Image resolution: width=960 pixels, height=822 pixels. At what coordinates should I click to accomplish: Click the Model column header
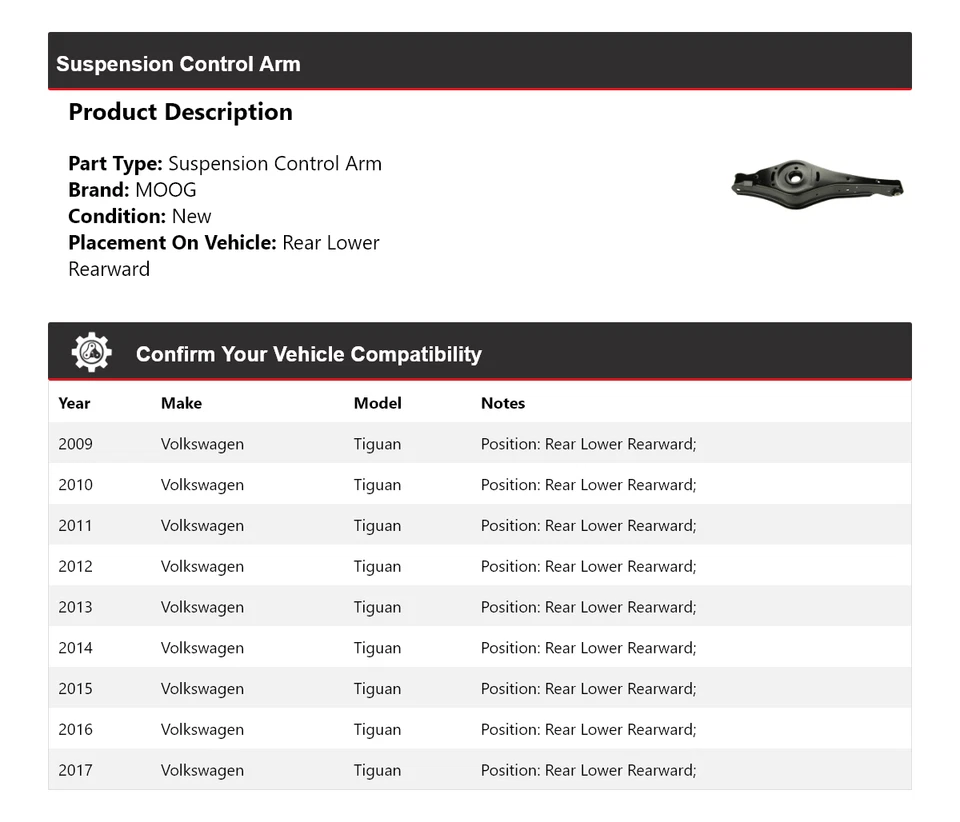click(x=377, y=403)
